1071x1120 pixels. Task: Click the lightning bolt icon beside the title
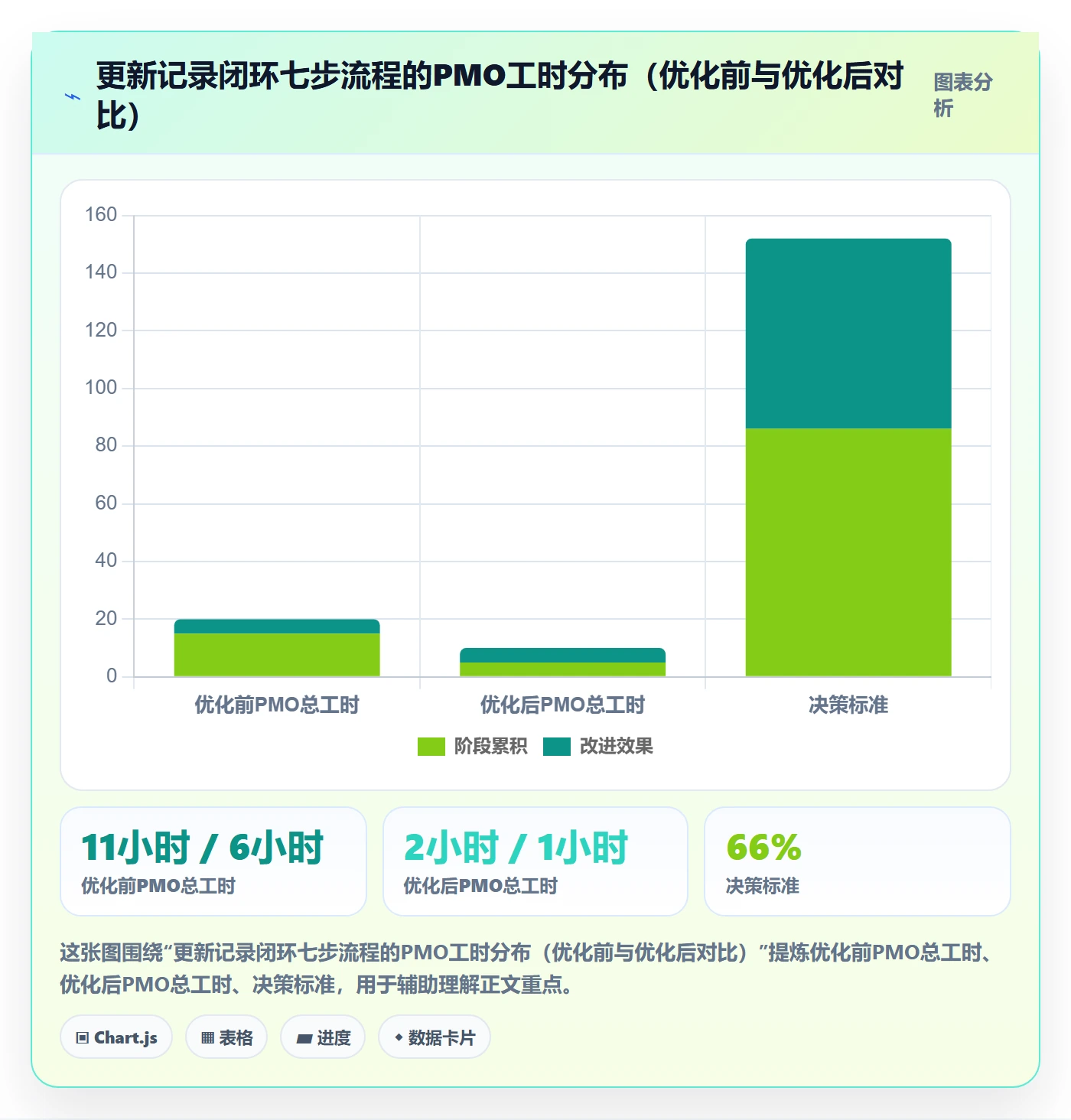73,96
